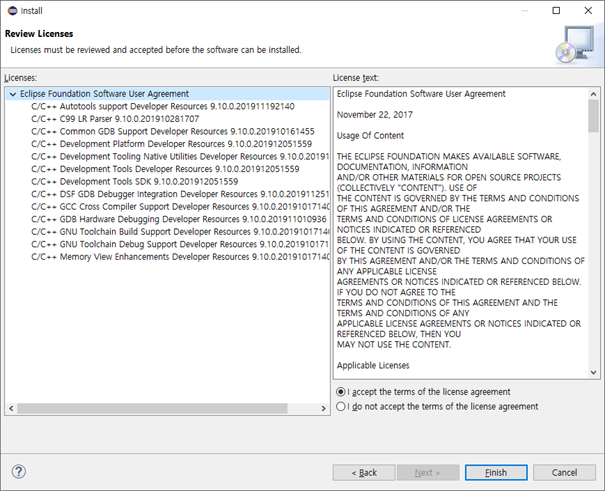Select DSF GDB Debugger Integration Developer Resources
Screen dimensions: 605x491
point(180,194)
